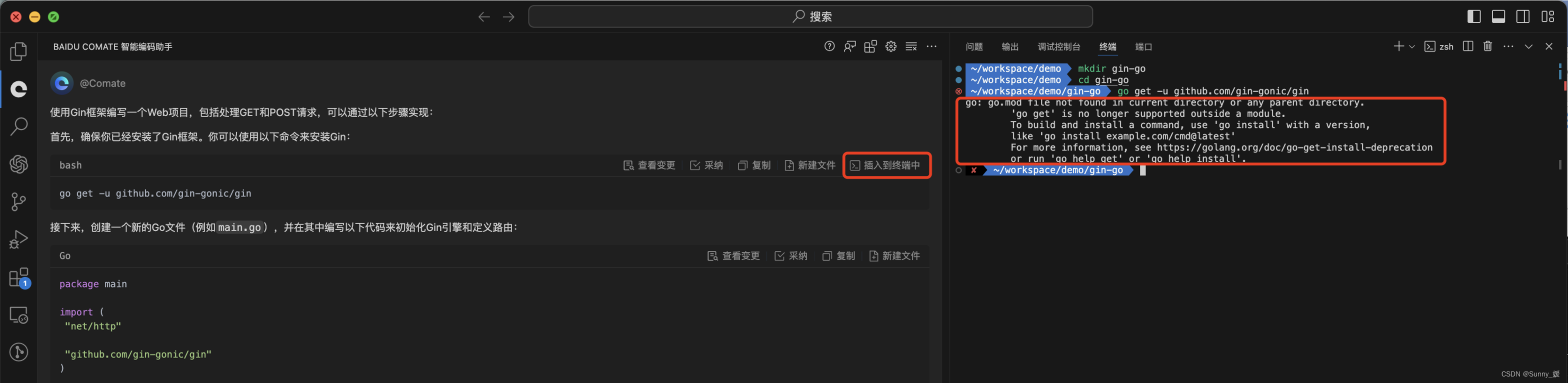Click the 'mkdir gin-go' terminal line
Viewport: 1568px width, 383px height.
[x=1111, y=69]
